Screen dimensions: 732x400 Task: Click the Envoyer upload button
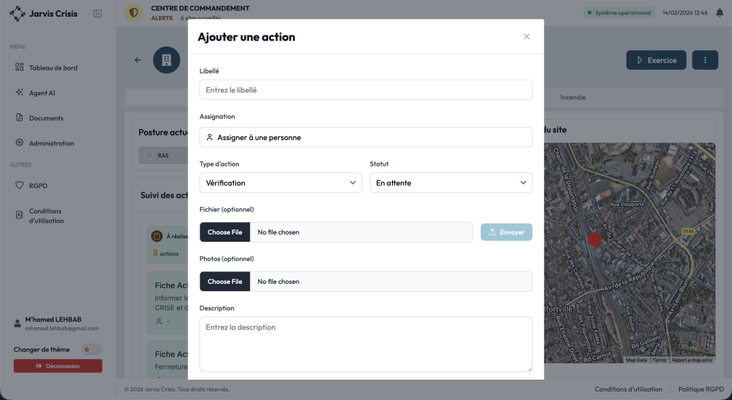[x=506, y=232]
